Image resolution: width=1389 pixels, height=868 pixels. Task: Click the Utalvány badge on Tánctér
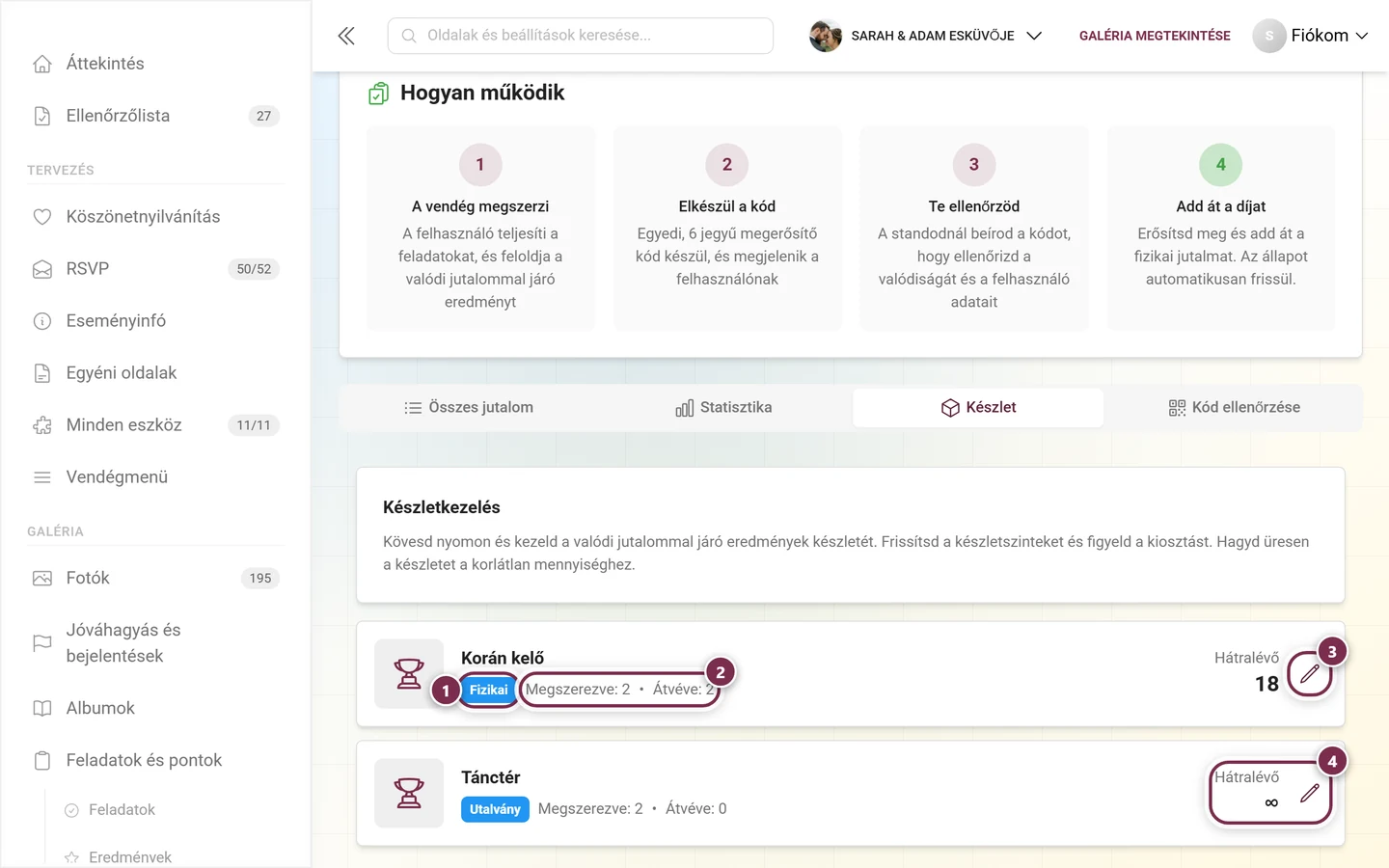click(x=495, y=809)
